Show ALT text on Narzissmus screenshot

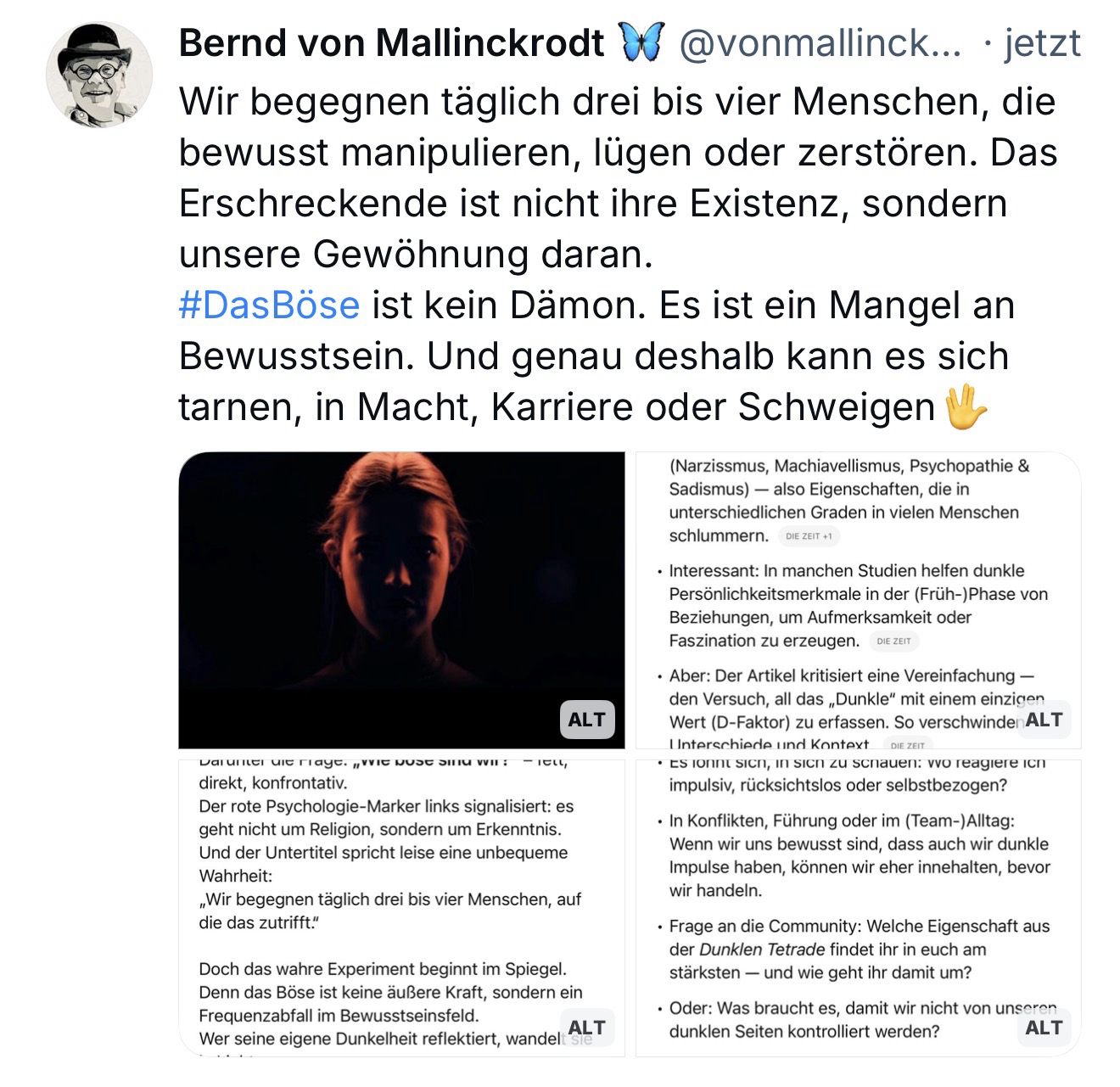(1044, 720)
